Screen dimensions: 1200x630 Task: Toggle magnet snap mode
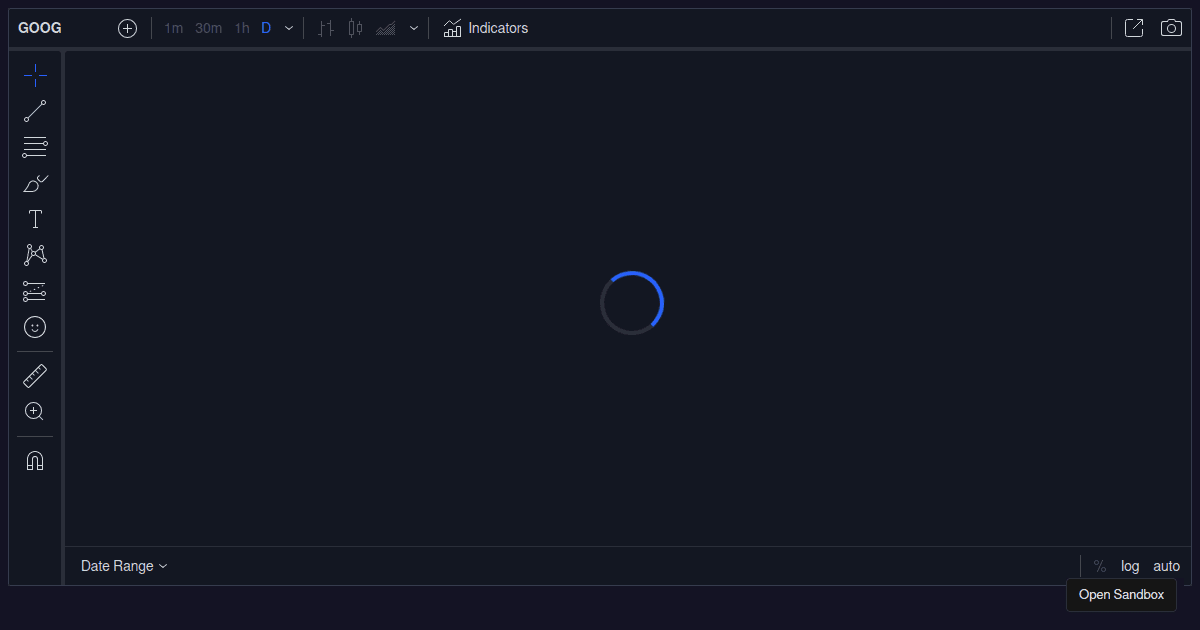(35, 460)
